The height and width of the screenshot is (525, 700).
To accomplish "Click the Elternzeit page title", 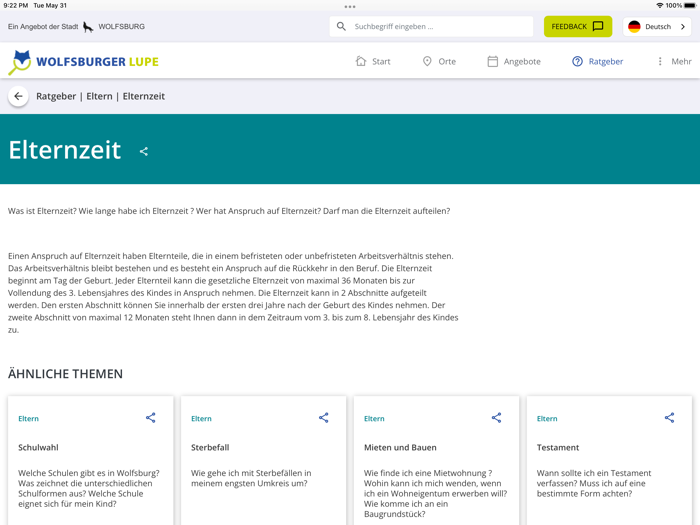I will click(x=65, y=150).
